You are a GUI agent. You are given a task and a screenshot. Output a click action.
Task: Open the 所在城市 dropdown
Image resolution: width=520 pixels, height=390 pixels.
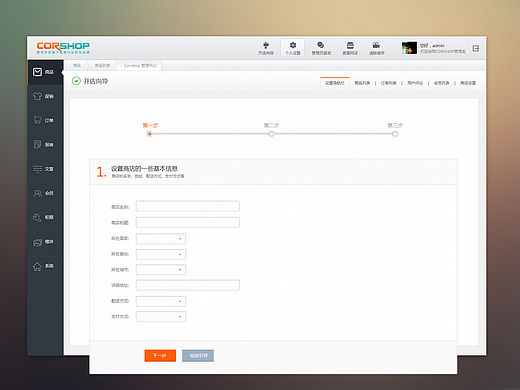point(161,270)
